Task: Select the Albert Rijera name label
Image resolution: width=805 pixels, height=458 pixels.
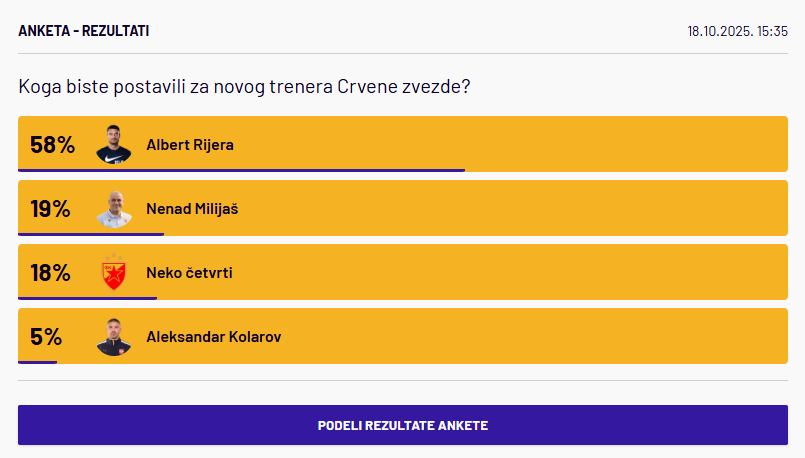Action: point(190,145)
